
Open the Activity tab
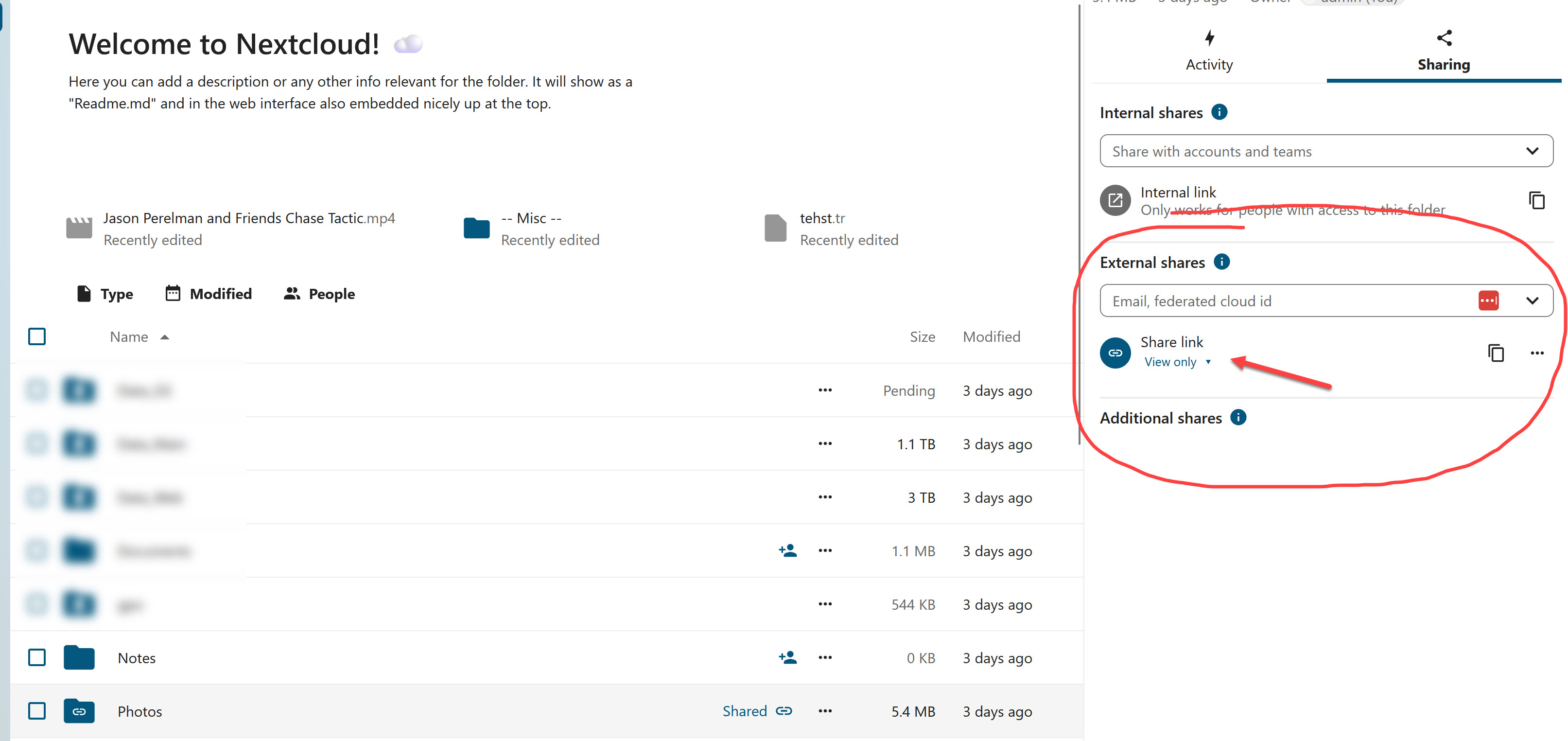pyautogui.click(x=1209, y=51)
